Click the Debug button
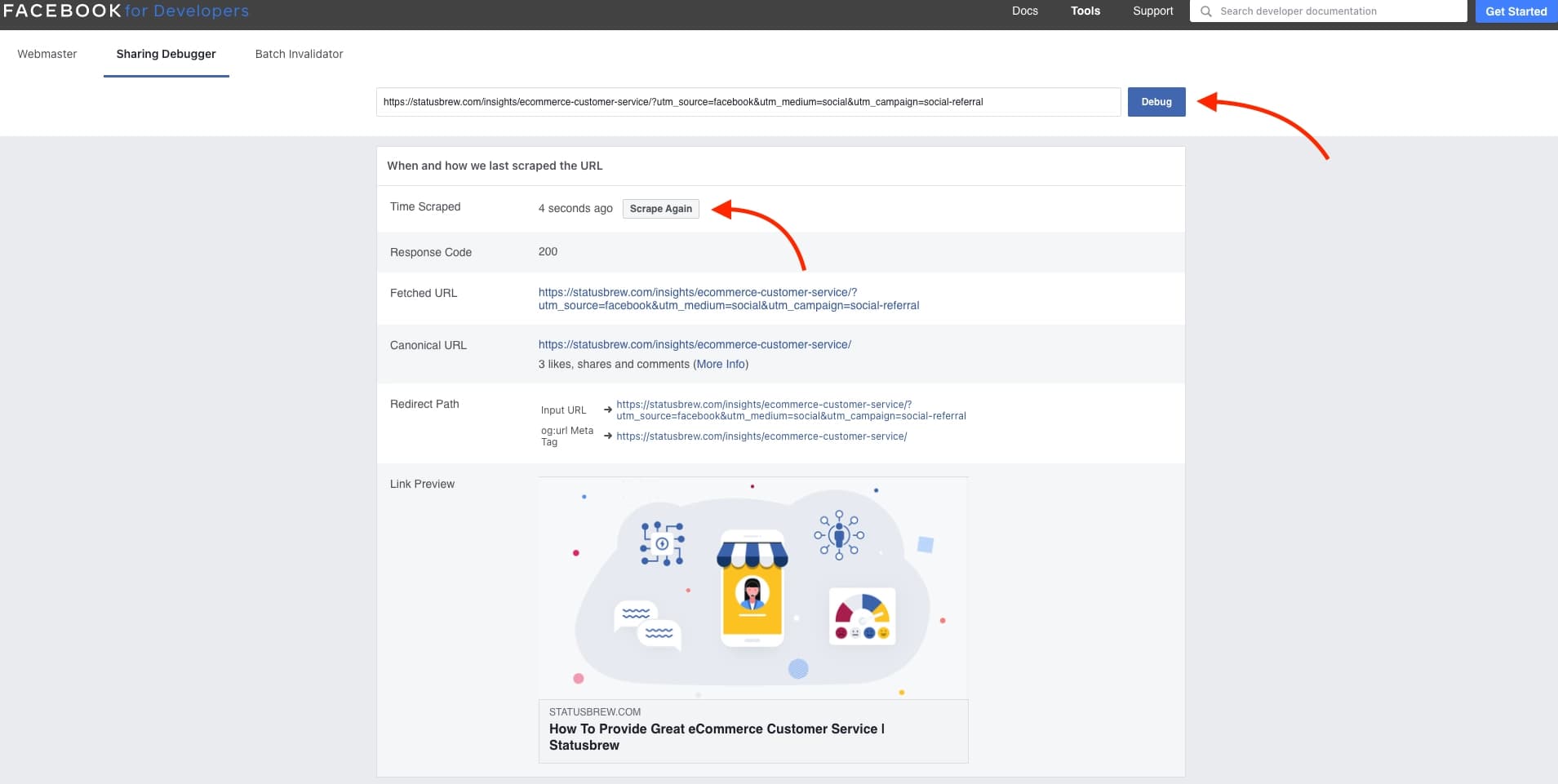The image size is (1558, 784). 1156,101
